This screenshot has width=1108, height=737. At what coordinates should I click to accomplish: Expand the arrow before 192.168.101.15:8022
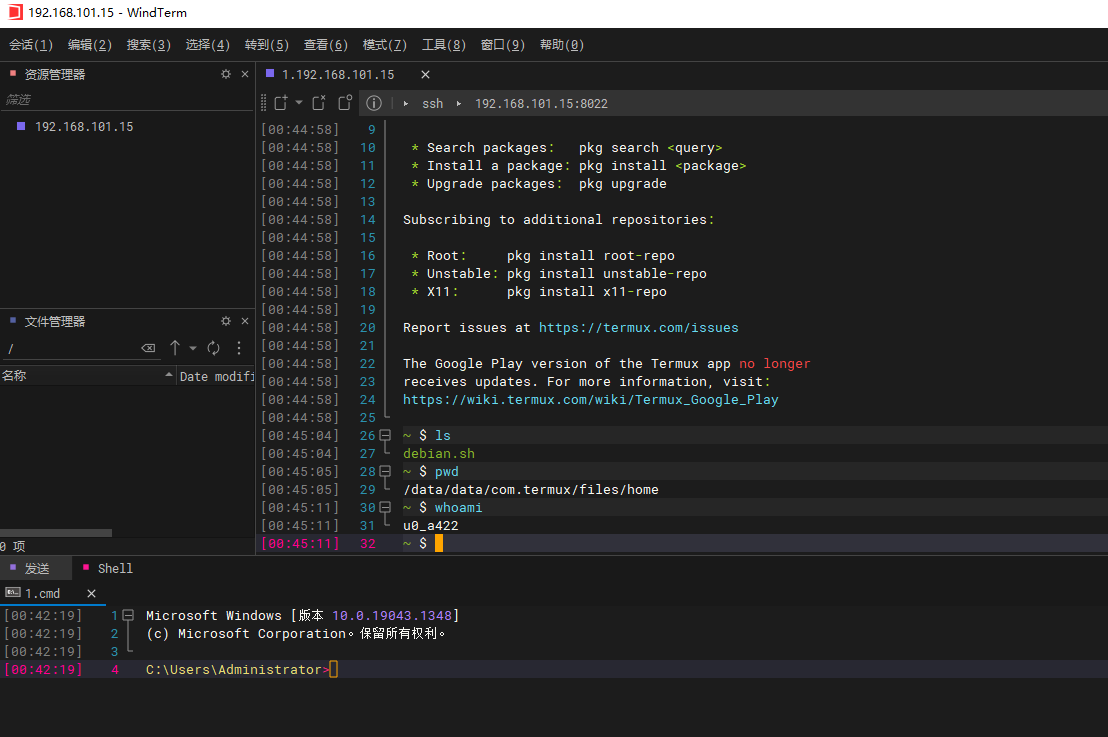tap(459, 103)
